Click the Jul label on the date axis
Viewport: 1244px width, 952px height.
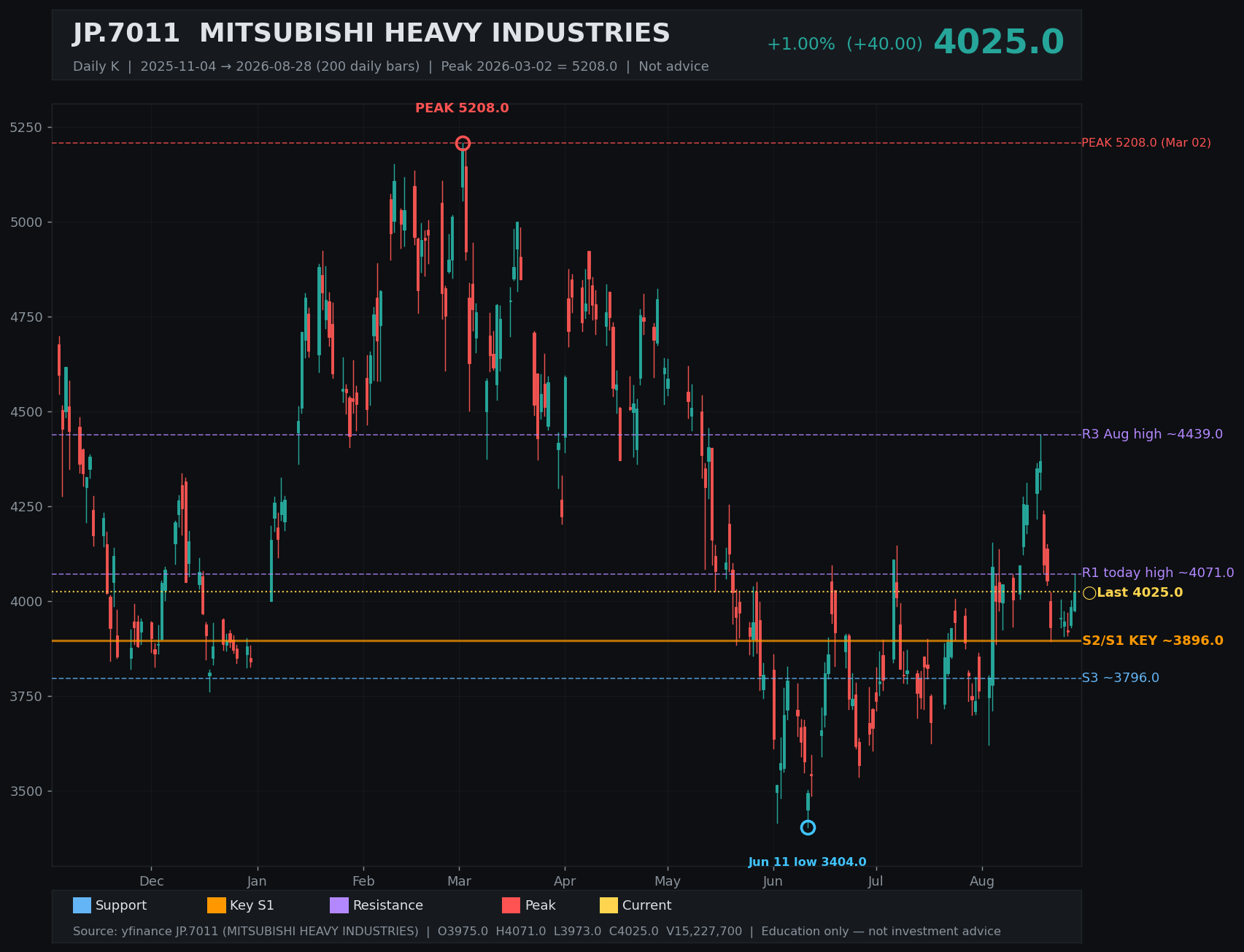click(x=876, y=881)
